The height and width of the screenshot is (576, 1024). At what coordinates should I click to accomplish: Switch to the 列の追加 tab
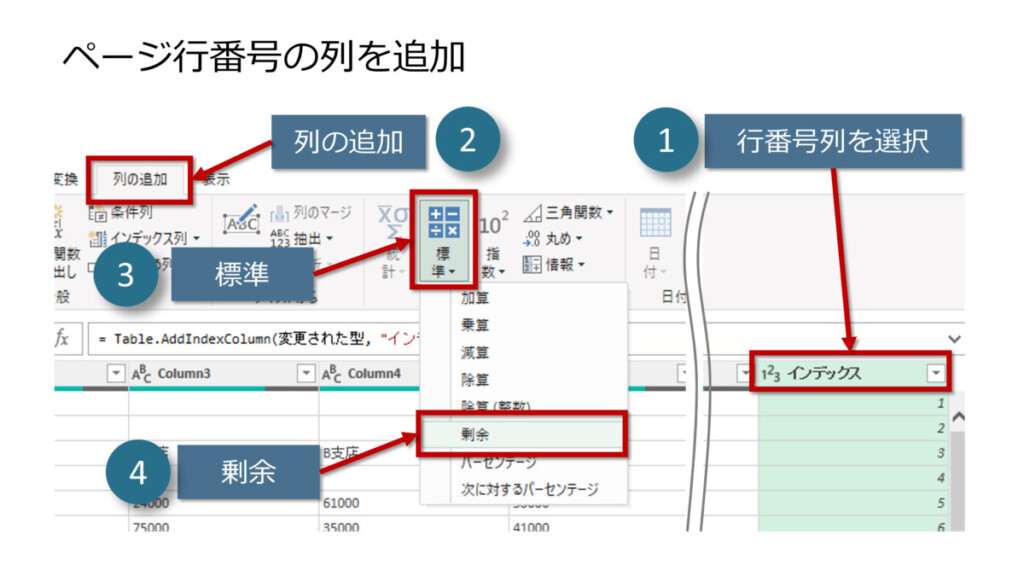(139, 180)
